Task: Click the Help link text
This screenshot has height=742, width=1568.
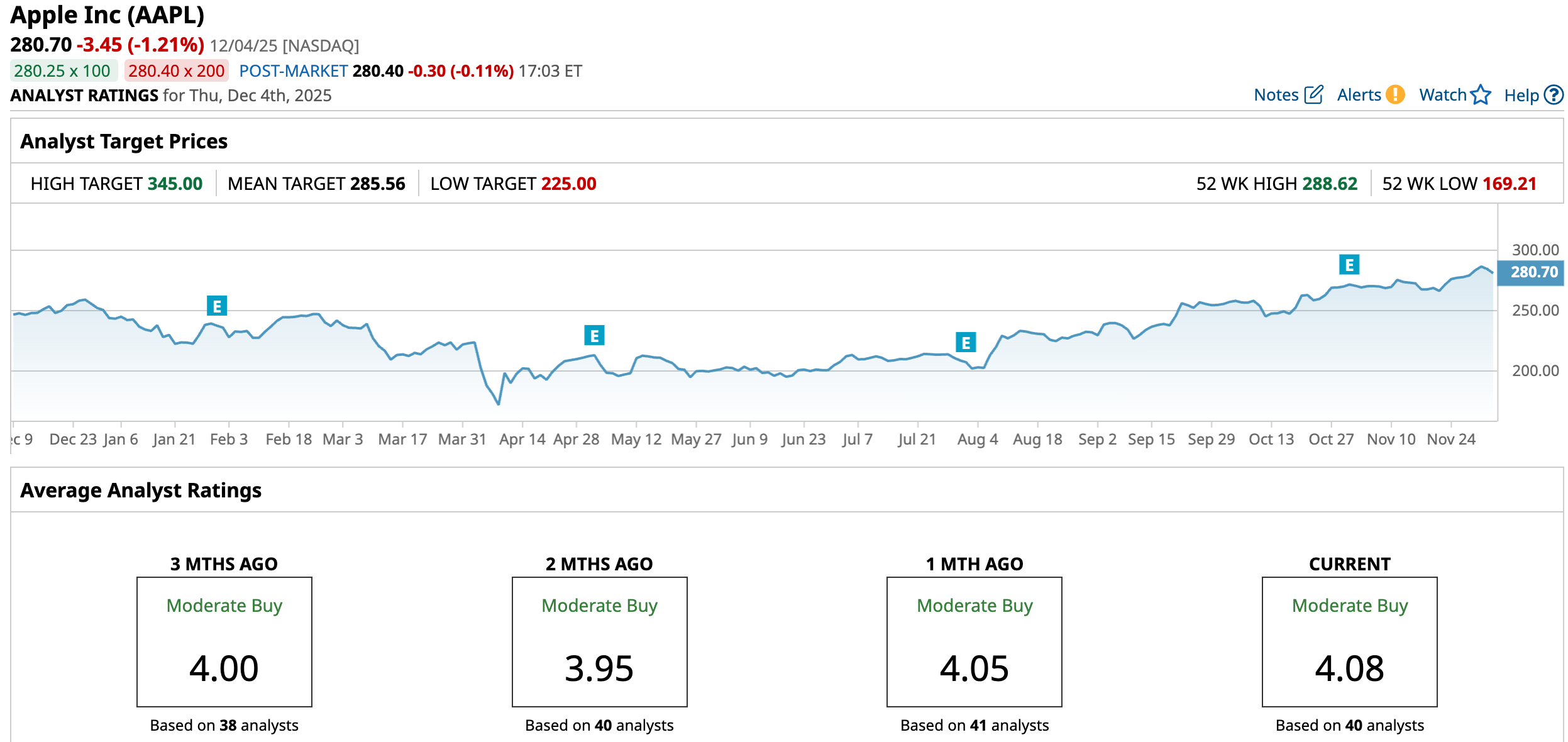Action: click(1521, 96)
